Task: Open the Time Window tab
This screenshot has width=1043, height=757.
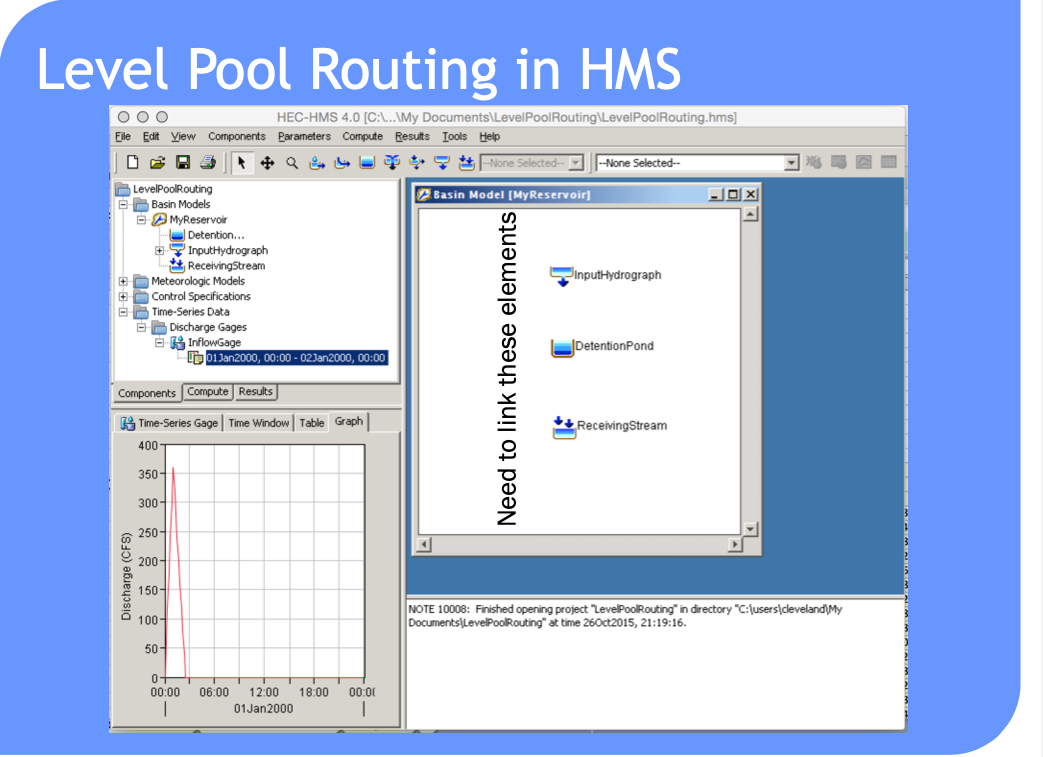Action: pyautogui.click(x=259, y=423)
